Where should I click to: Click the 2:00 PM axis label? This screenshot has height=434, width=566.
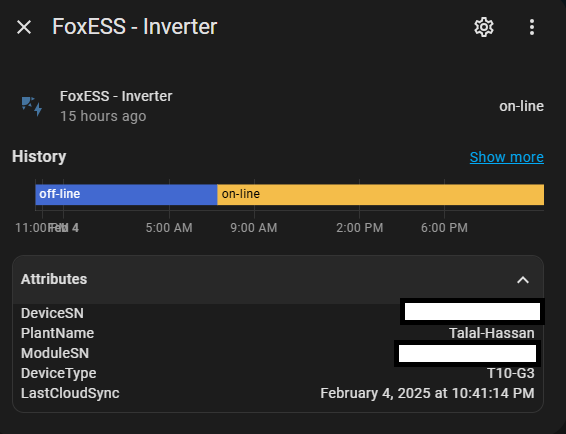pos(360,228)
